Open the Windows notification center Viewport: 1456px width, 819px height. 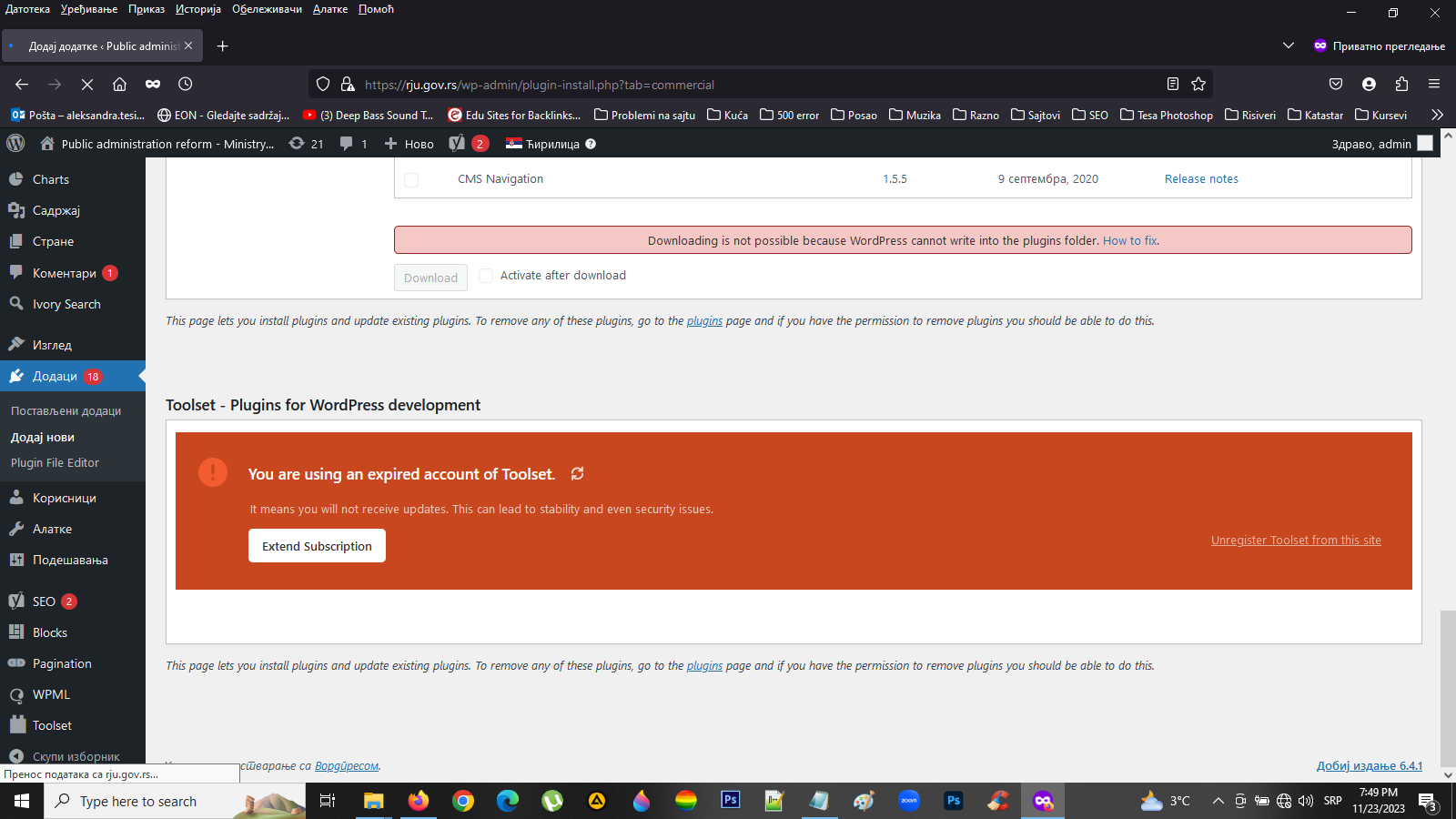[x=1427, y=802]
